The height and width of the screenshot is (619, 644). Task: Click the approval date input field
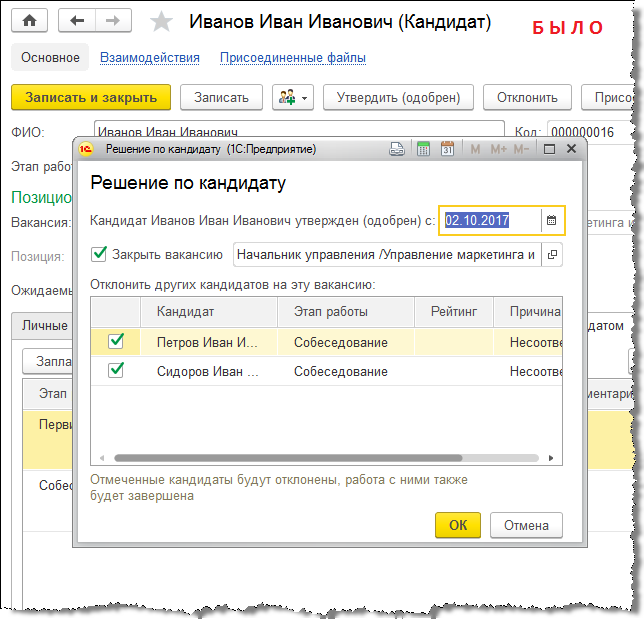pos(490,220)
